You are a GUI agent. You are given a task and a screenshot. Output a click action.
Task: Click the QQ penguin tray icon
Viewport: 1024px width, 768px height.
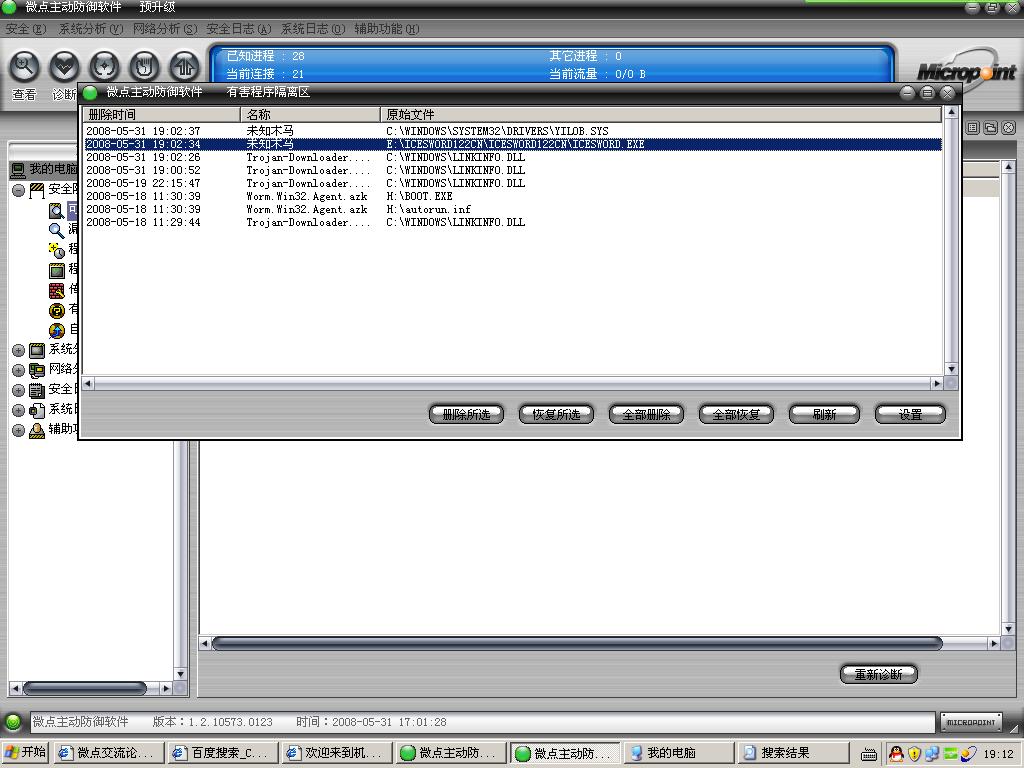[897, 754]
